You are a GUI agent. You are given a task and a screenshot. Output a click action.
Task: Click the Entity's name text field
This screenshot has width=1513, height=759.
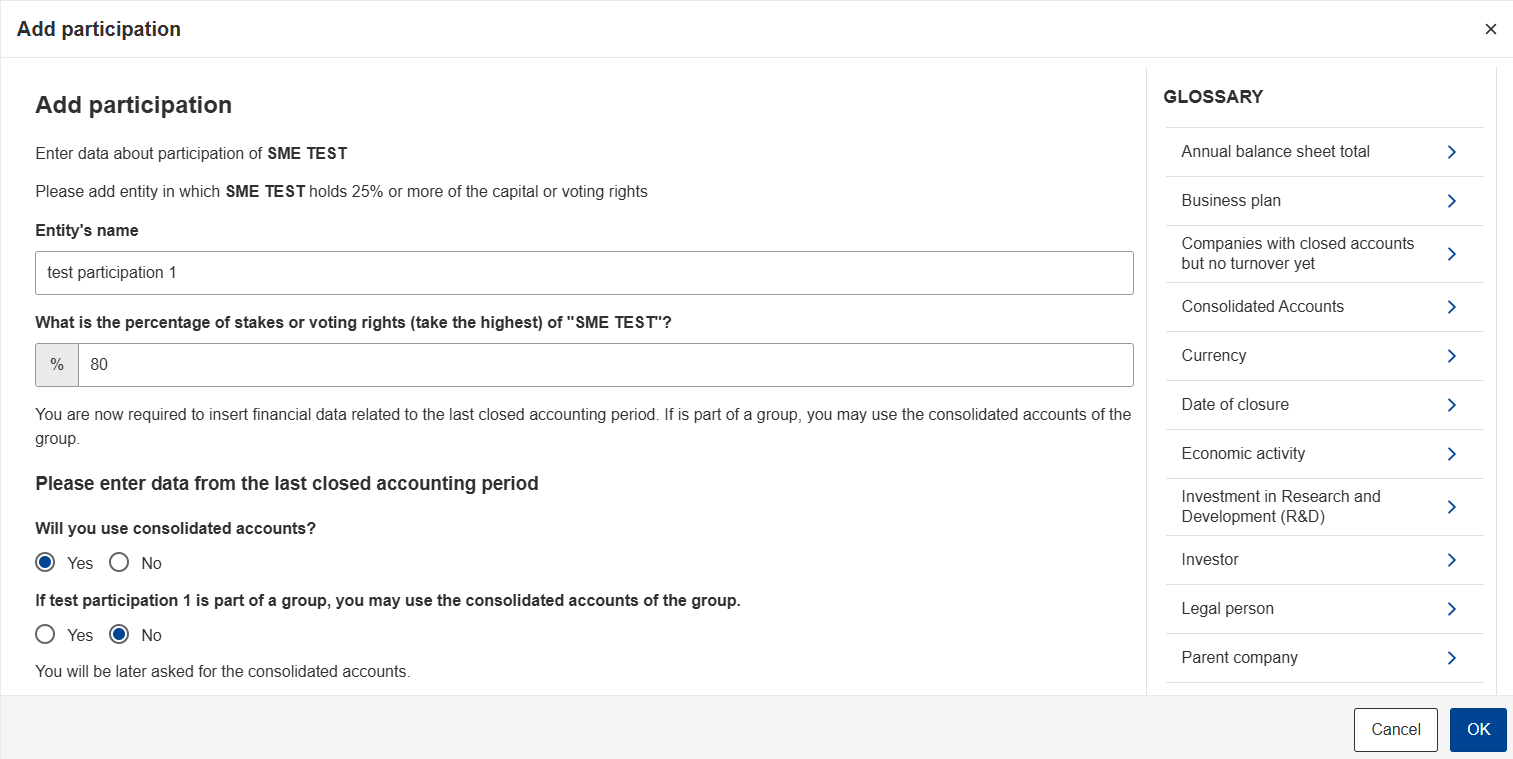(584, 273)
